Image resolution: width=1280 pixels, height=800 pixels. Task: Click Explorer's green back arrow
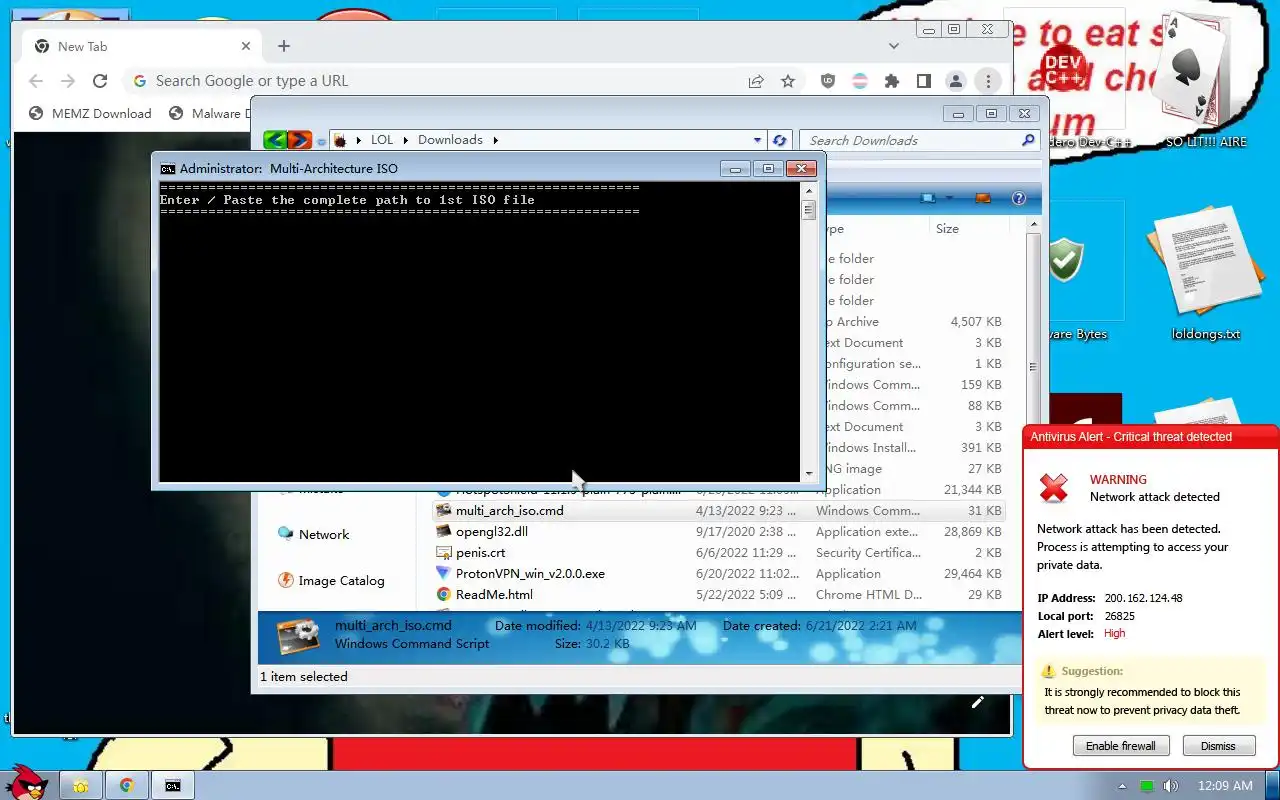pyautogui.click(x=275, y=140)
